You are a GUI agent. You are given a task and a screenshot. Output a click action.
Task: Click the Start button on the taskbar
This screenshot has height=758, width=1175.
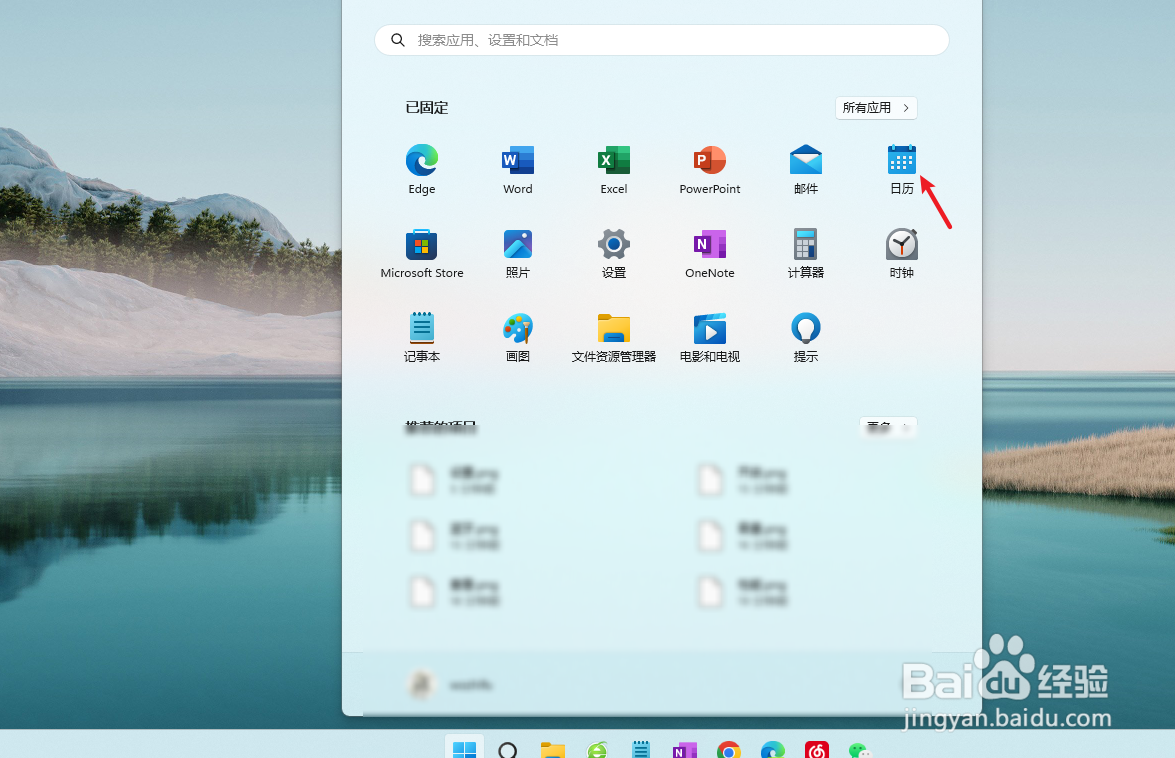coord(465,749)
